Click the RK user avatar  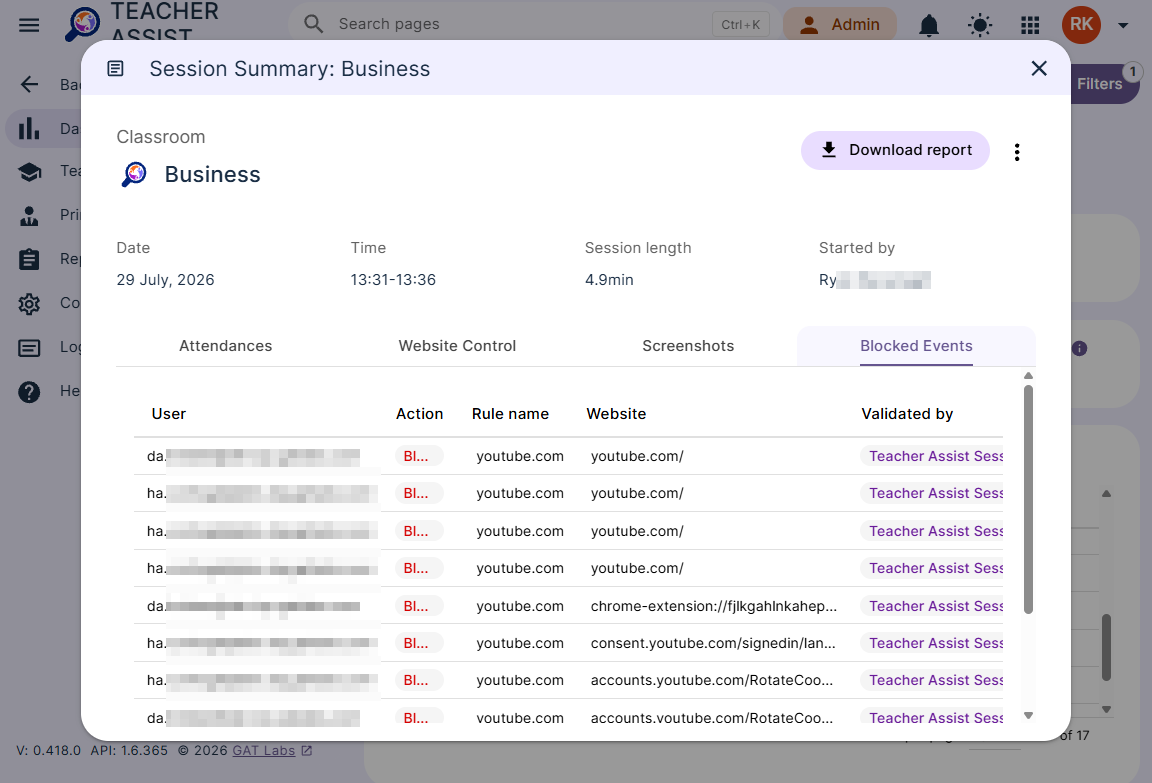1081,25
